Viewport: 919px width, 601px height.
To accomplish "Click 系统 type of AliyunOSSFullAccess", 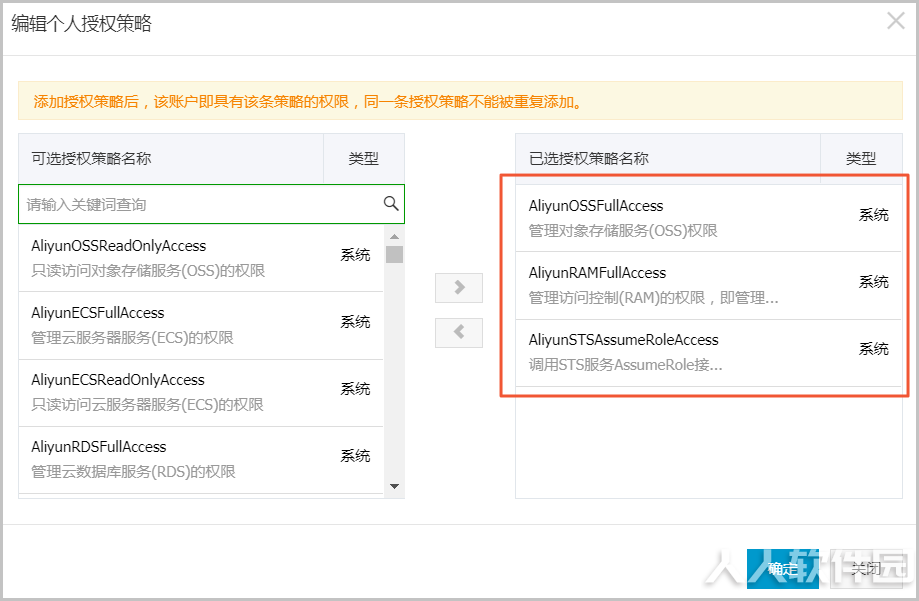I will 874,215.
